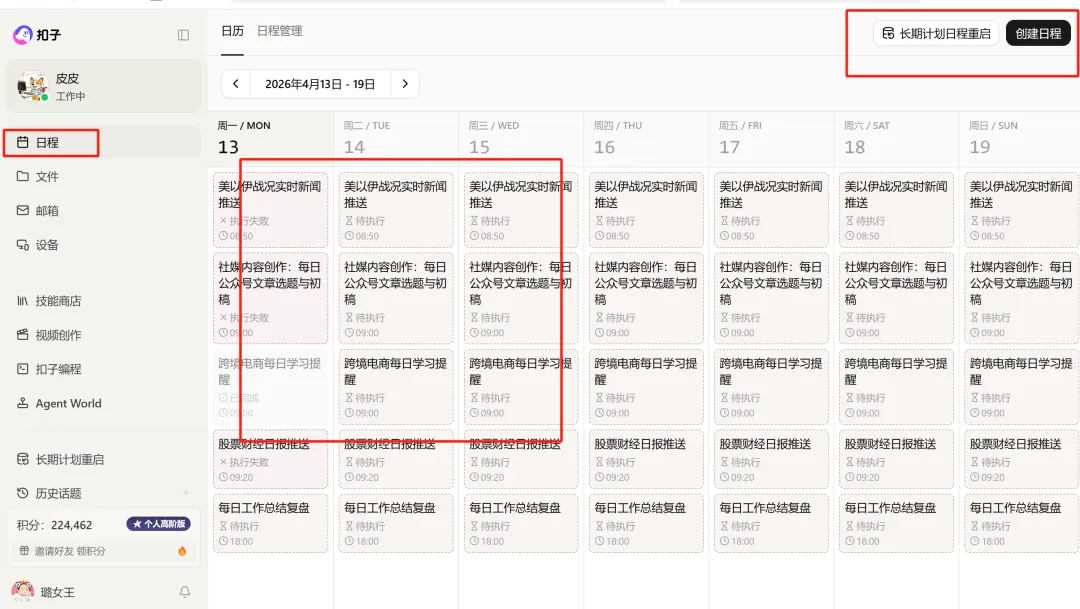The image size is (1080, 609).
Task: Open 视频创作 video creation
Action: (x=103, y=335)
